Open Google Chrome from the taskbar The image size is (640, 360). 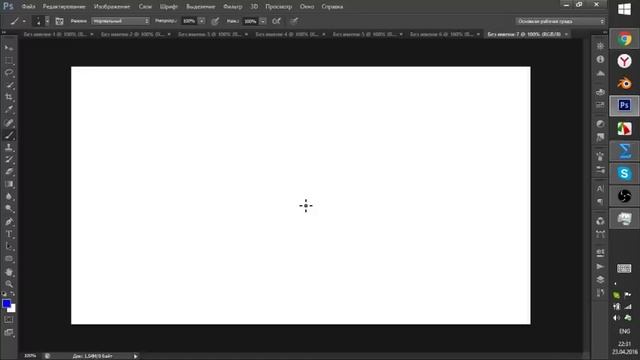(624, 39)
